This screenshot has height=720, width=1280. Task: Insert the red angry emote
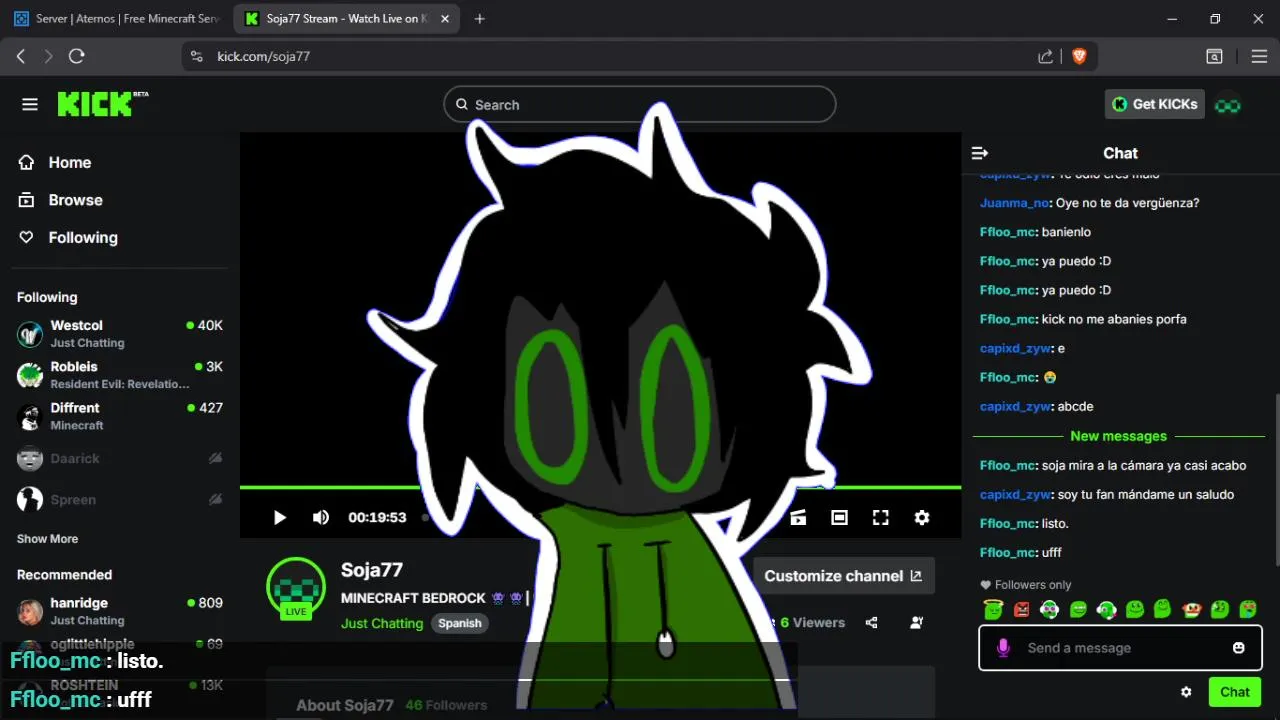coord(1021,609)
